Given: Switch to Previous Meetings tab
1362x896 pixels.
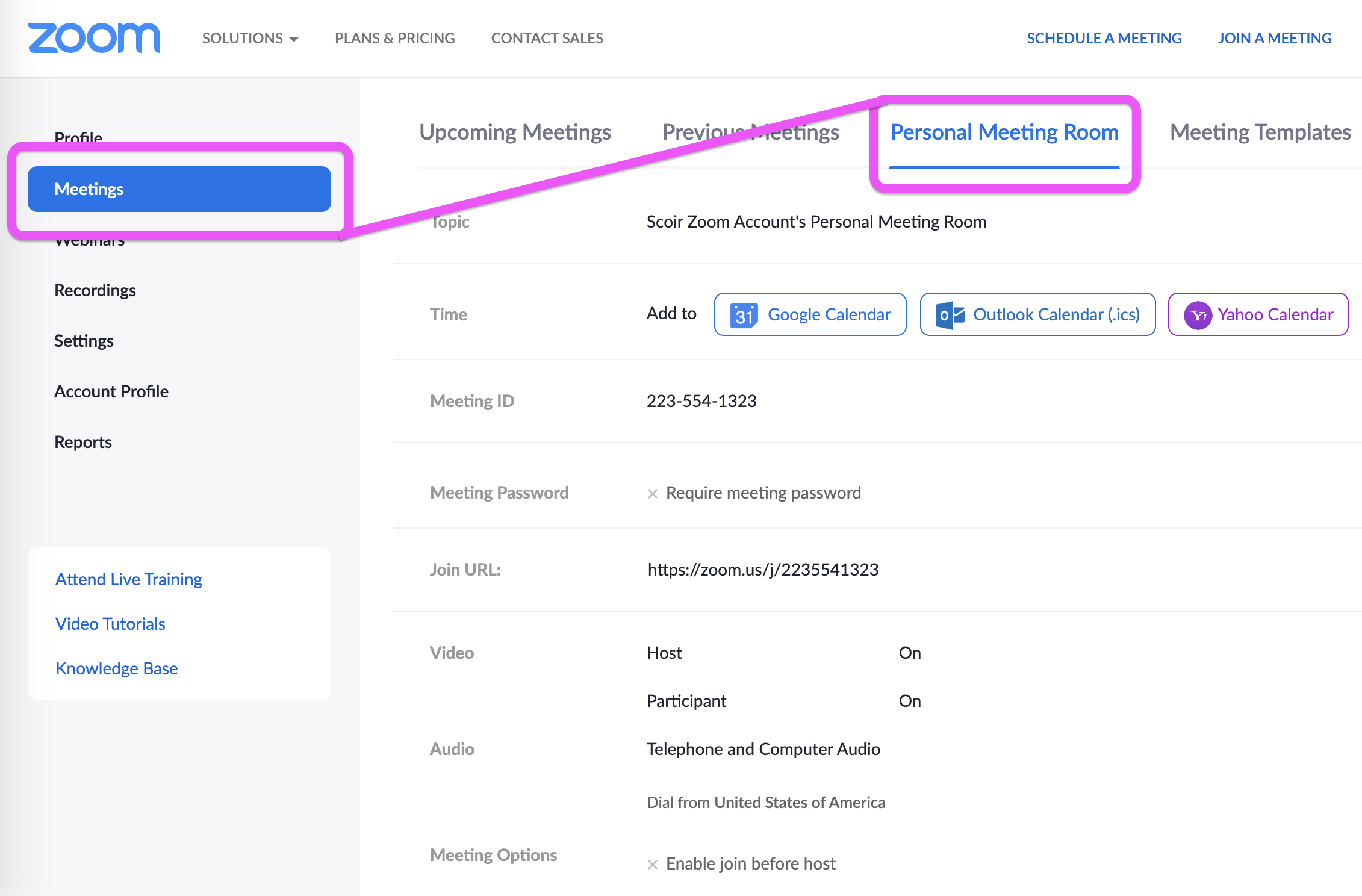Looking at the screenshot, I should click(750, 132).
